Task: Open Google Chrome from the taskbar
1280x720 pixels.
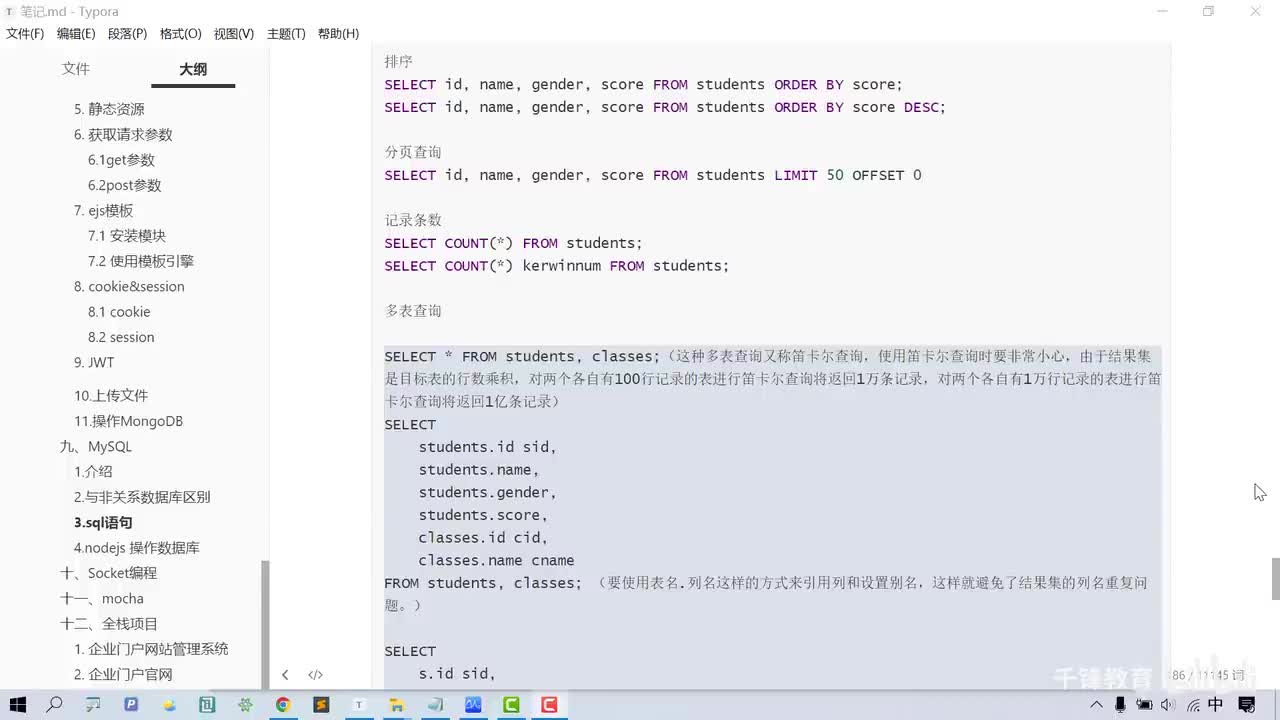Action: coord(283,705)
